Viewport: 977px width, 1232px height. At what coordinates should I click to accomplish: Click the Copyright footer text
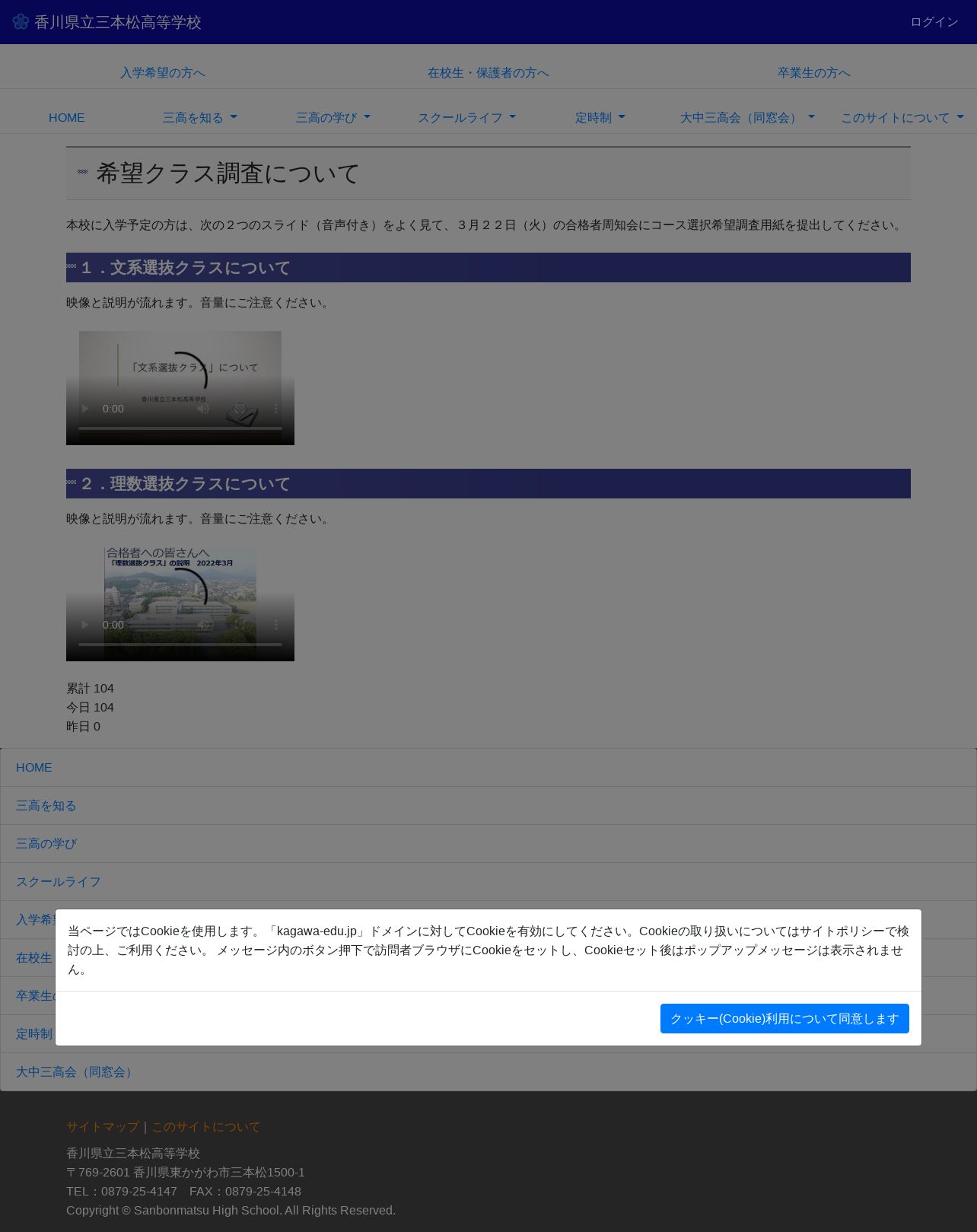pyautogui.click(x=231, y=1211)
